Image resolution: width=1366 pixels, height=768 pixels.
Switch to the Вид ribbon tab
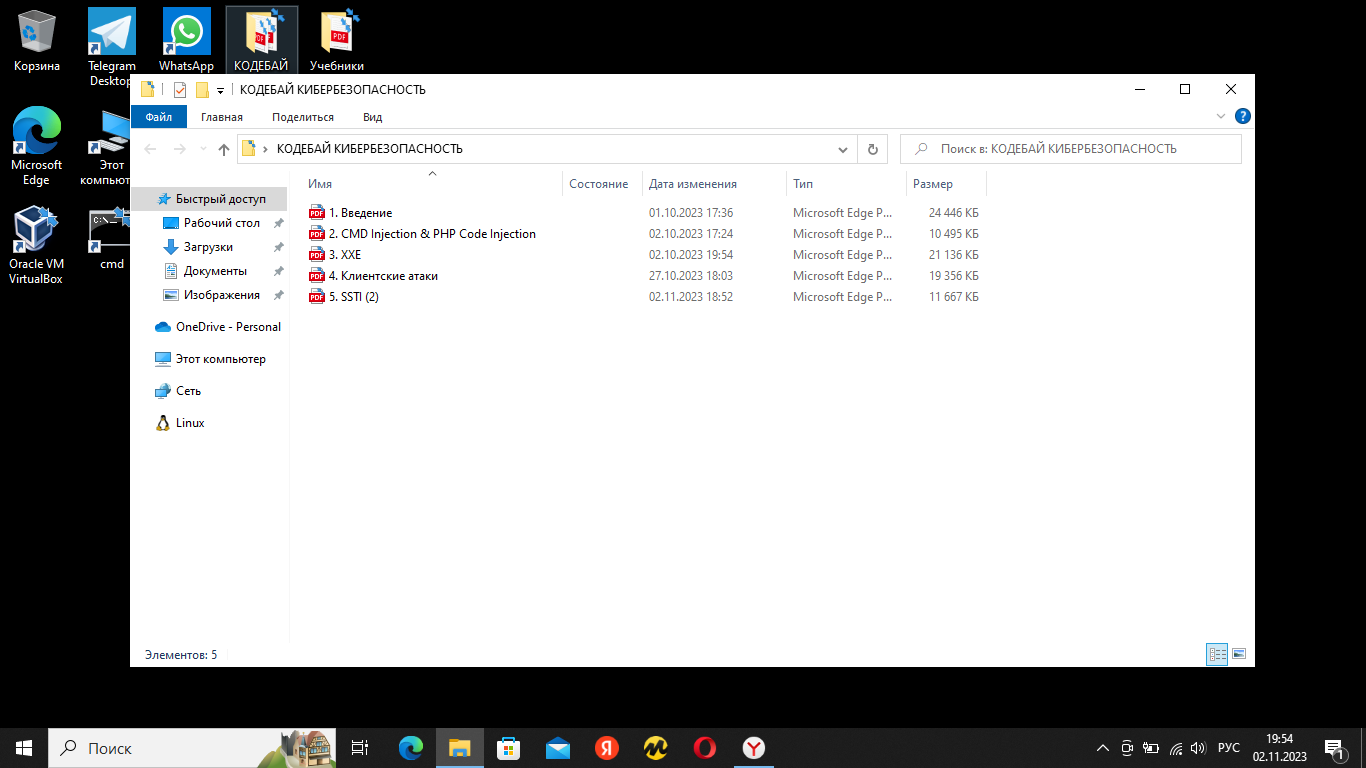click(372, 117)
